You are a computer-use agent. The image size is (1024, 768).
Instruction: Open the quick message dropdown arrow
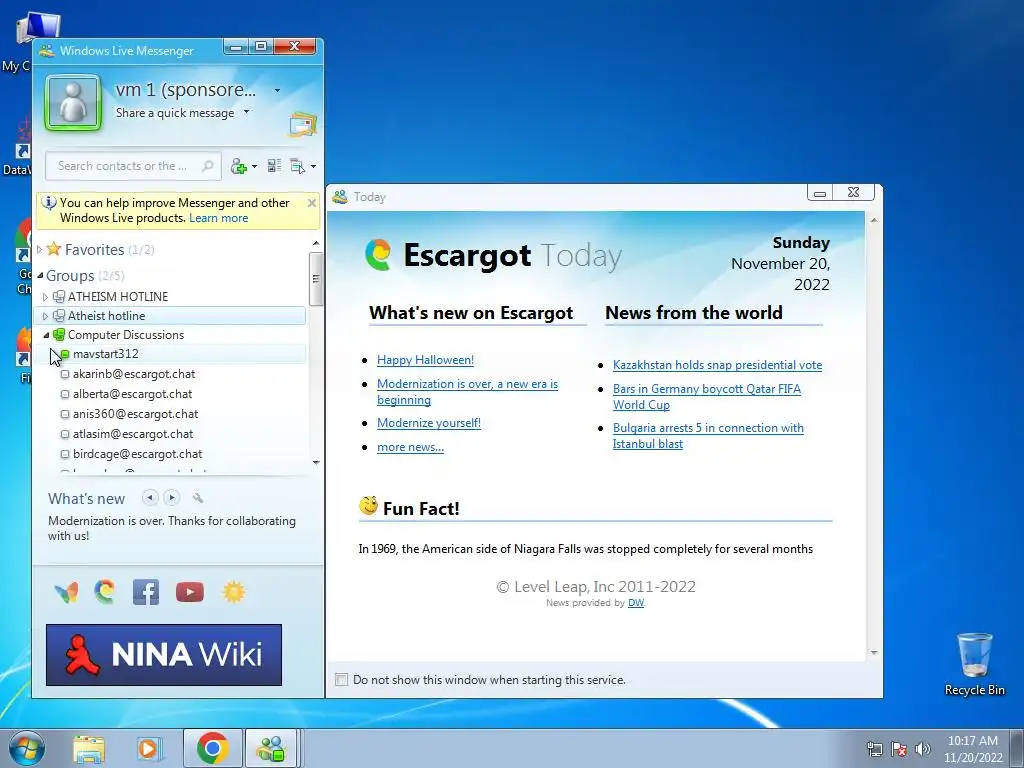point(246,112)
